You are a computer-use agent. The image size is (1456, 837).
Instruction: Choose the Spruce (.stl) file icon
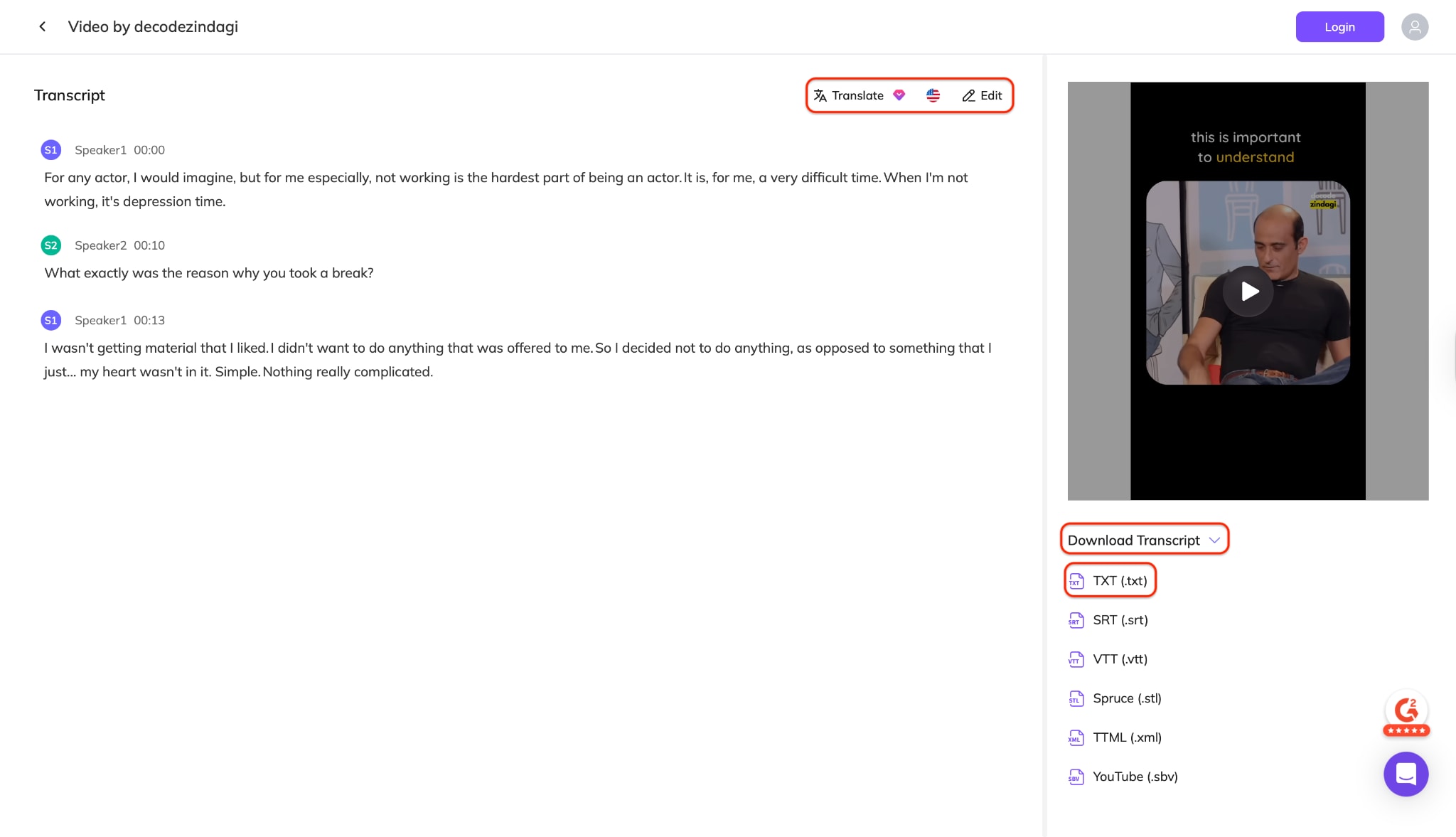(1076, 698)
